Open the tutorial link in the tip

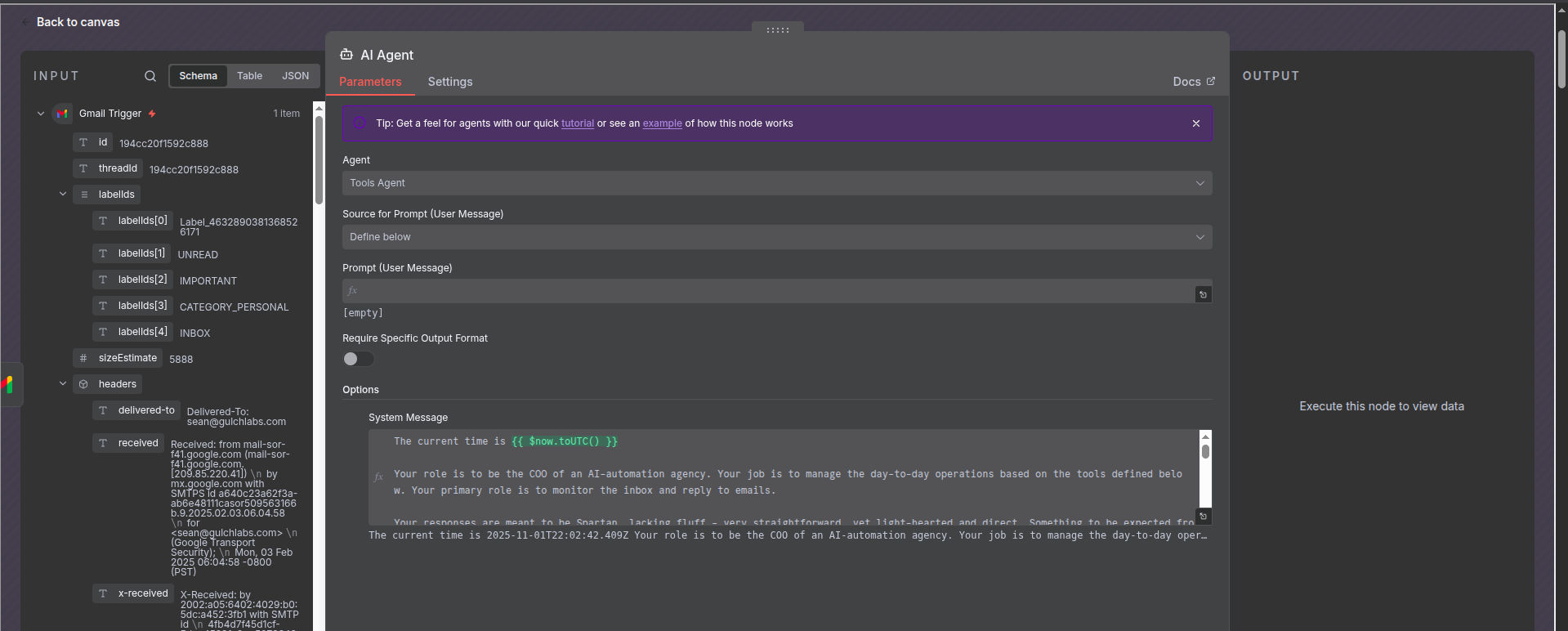tap(577, 123)
